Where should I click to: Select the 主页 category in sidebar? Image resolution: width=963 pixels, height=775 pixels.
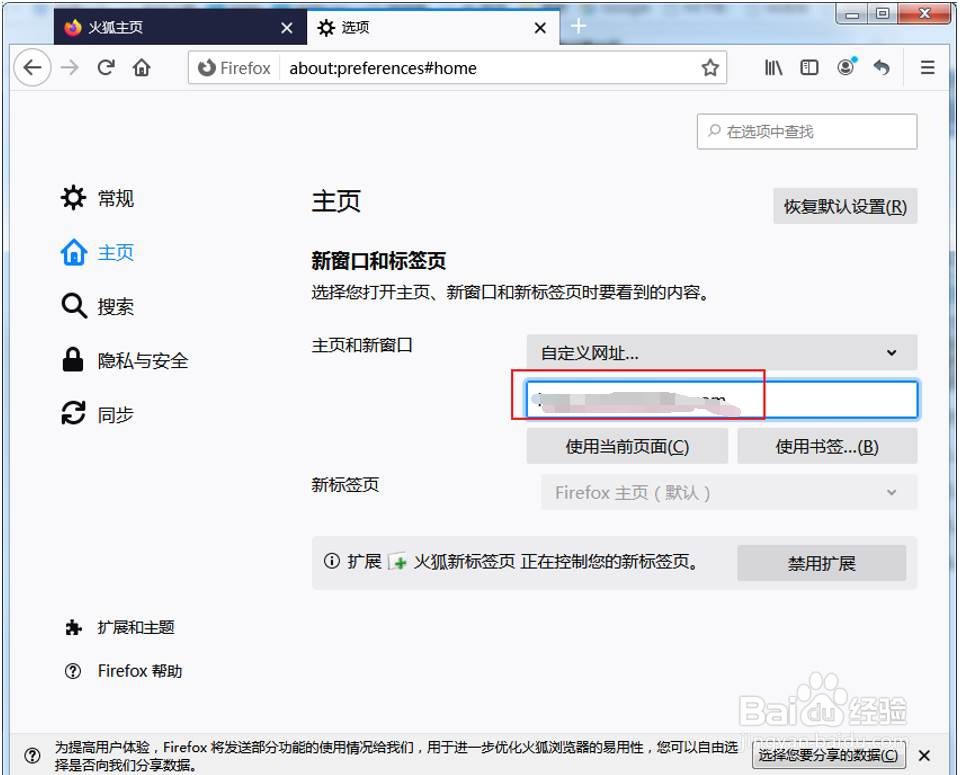[98, 252]
